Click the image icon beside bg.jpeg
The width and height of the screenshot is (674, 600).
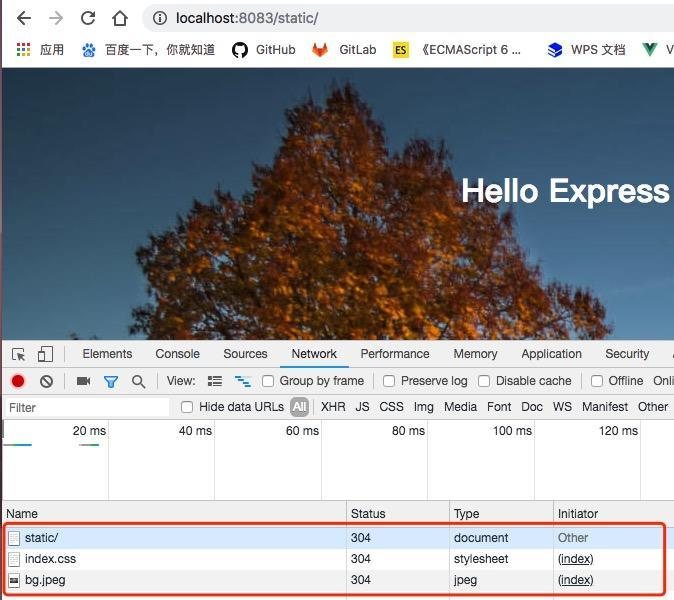14,581
